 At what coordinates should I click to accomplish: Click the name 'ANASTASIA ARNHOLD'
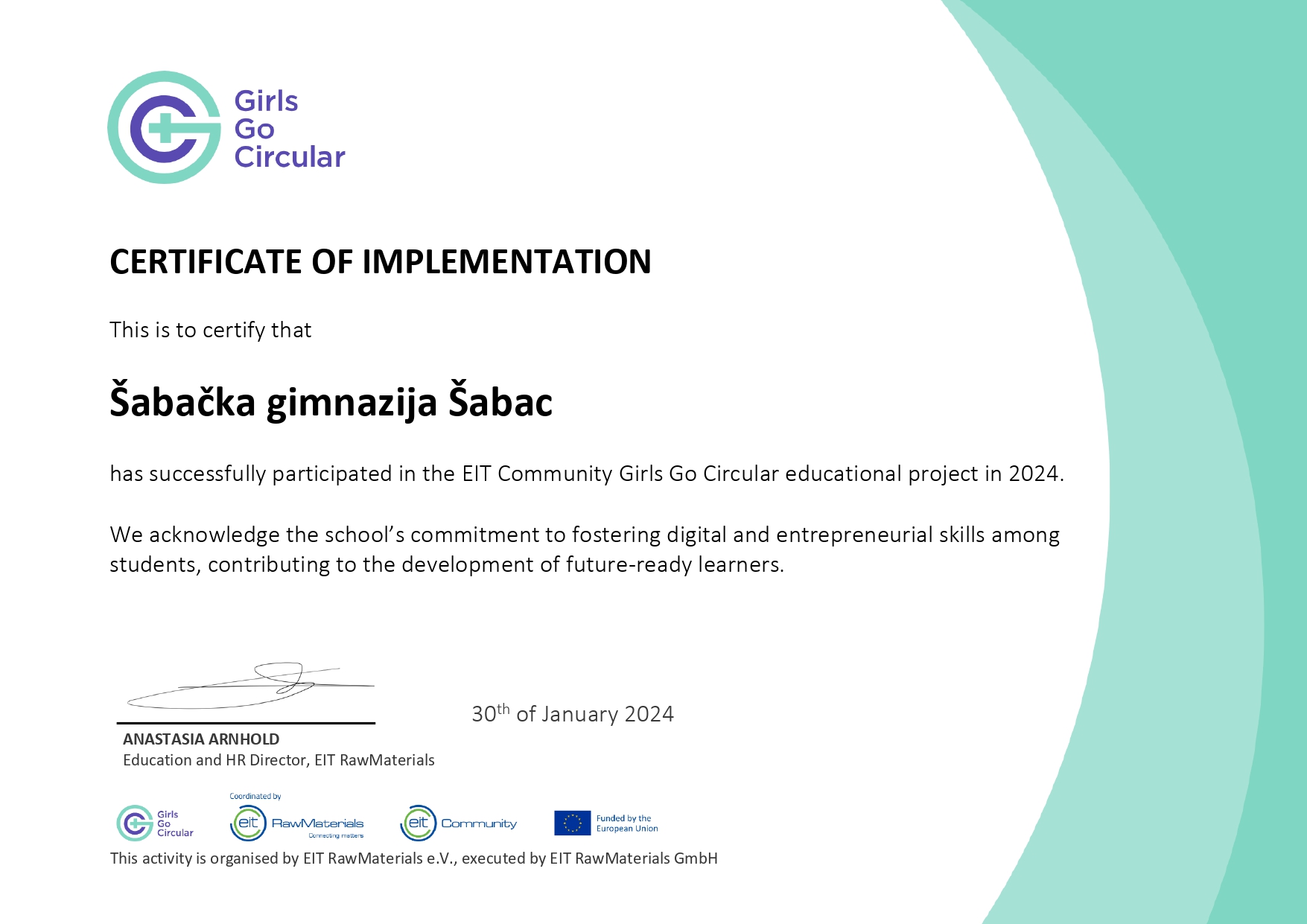tap(201, 739)
